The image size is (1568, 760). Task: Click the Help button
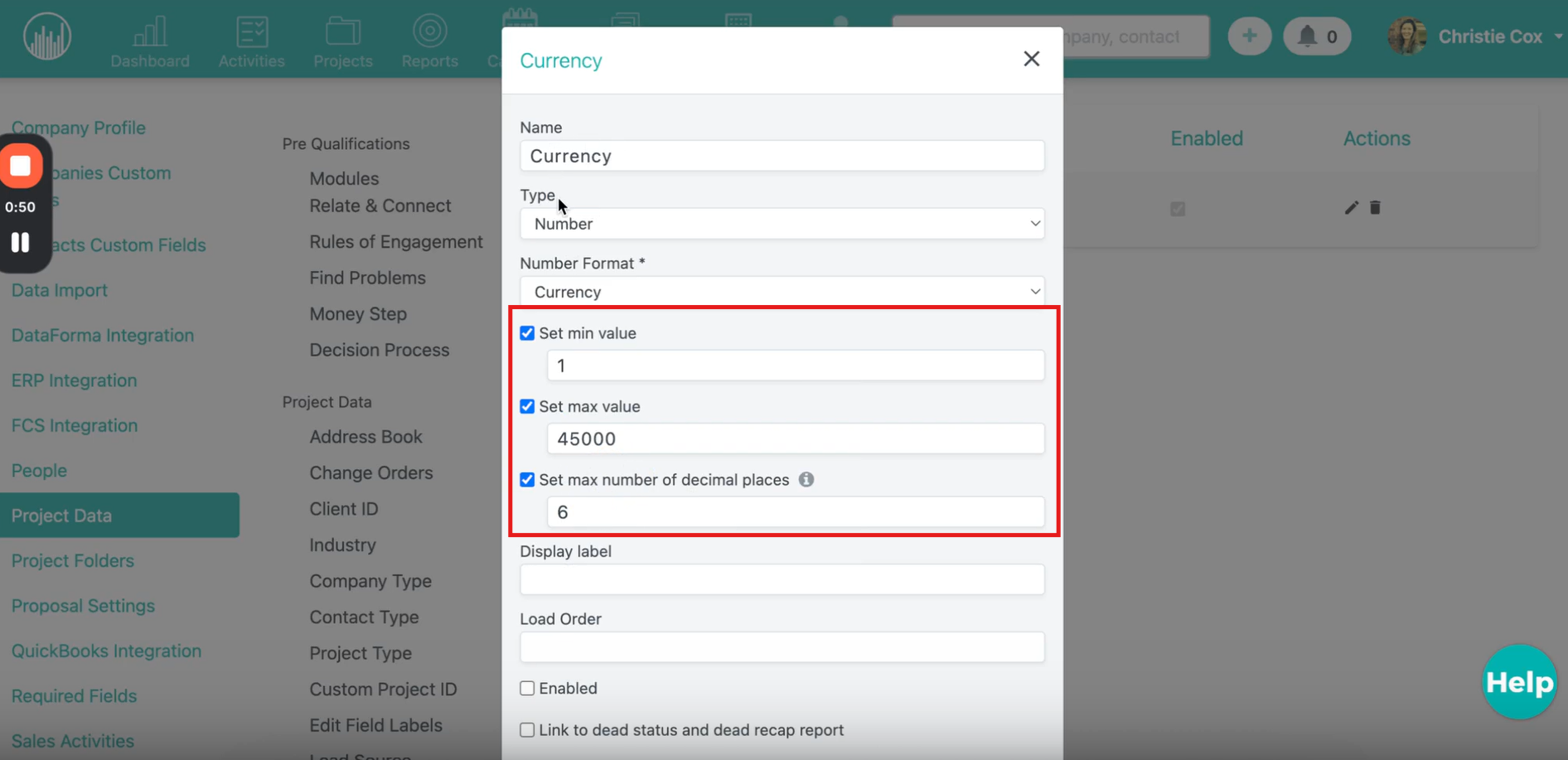[1518, 682]
